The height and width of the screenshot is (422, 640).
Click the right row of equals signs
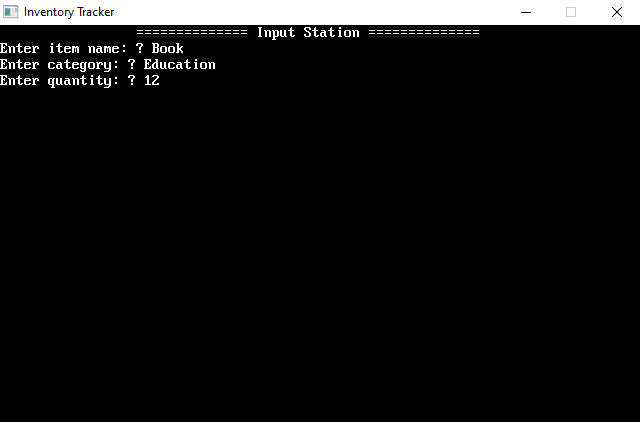click(424, 32)
